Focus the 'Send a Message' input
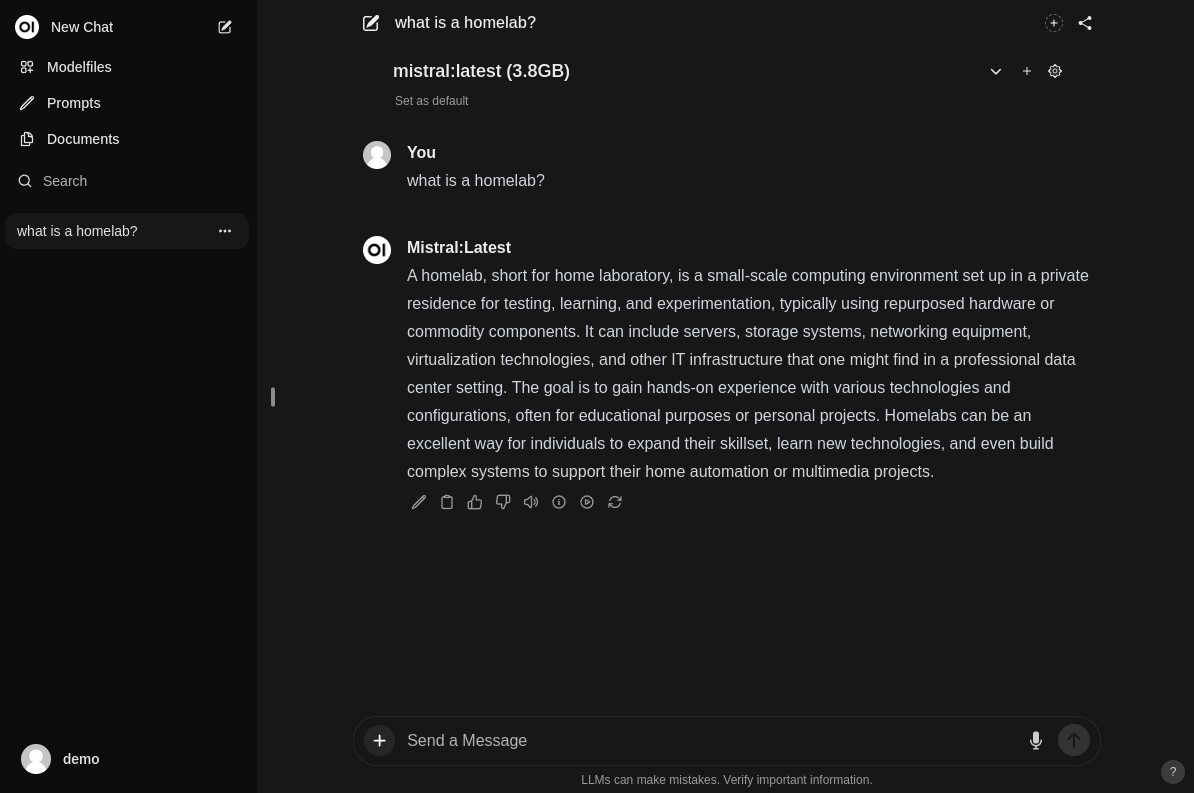1194x793 pixels. point(708,740)
